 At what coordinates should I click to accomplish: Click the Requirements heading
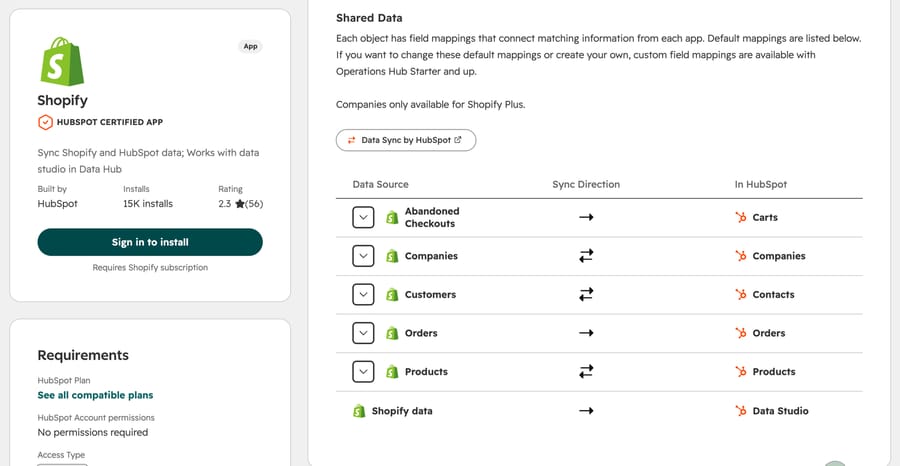tap(83, 355)
